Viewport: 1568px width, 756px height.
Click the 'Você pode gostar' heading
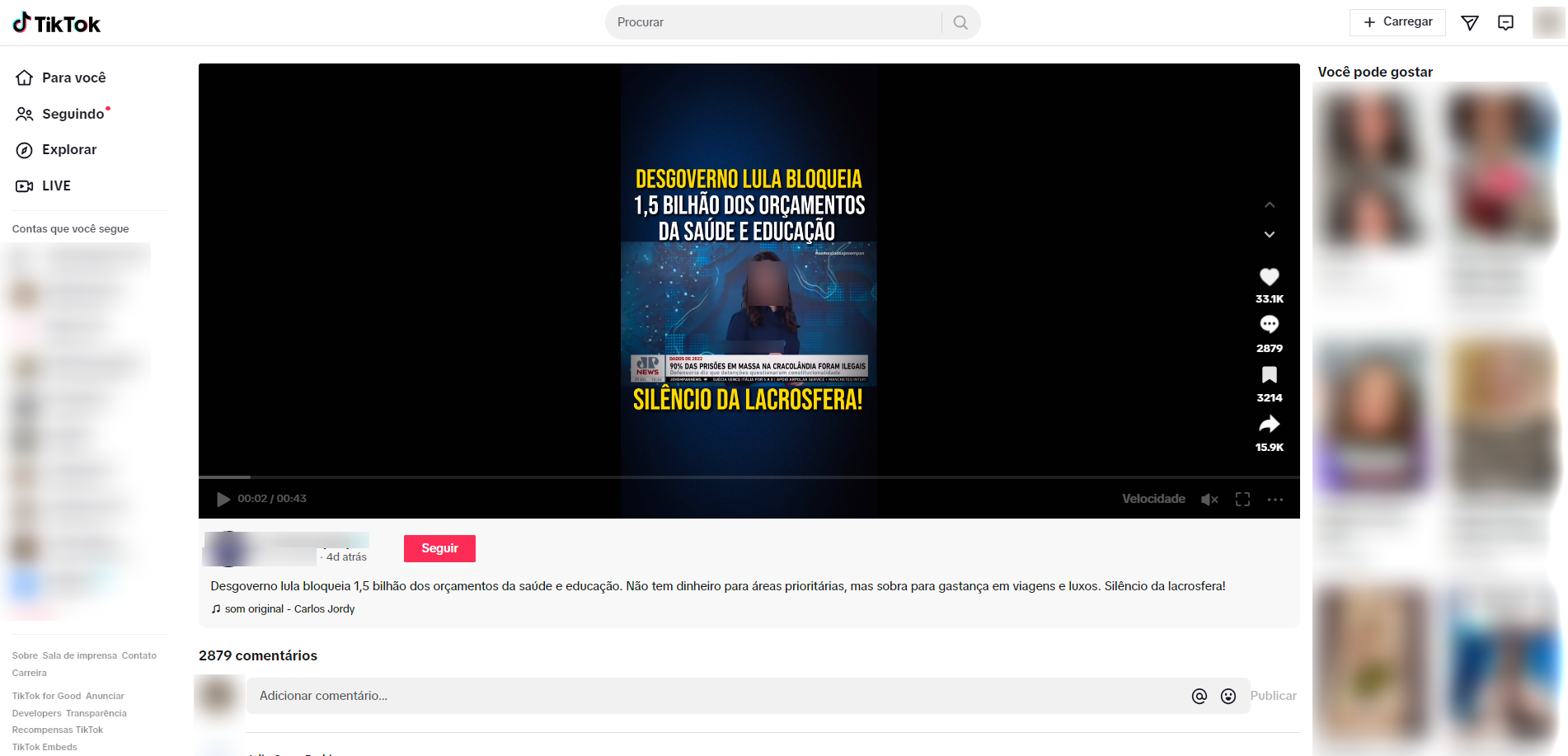(x=1375, y=72)
